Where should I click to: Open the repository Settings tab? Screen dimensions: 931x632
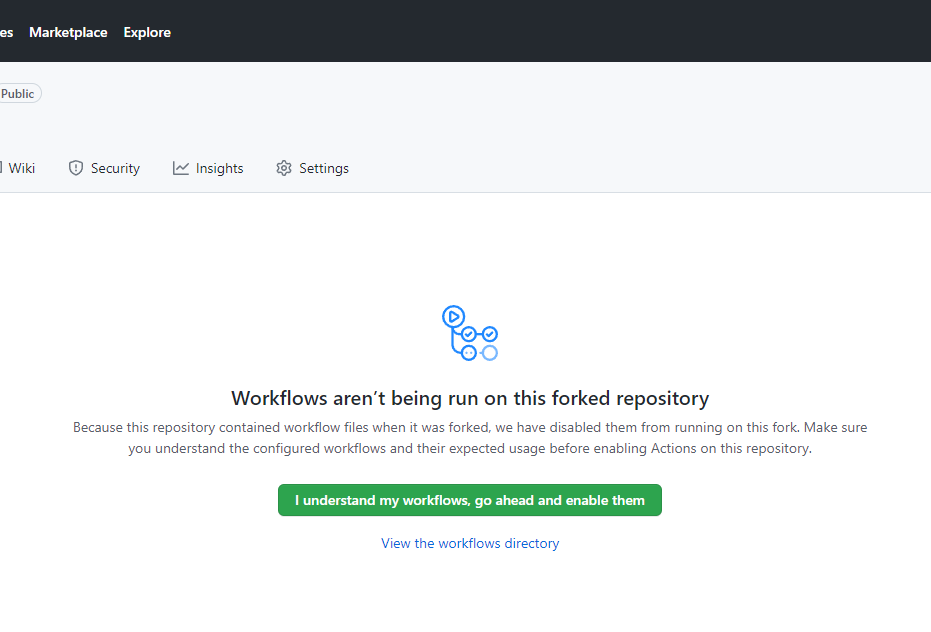point(311,167)
